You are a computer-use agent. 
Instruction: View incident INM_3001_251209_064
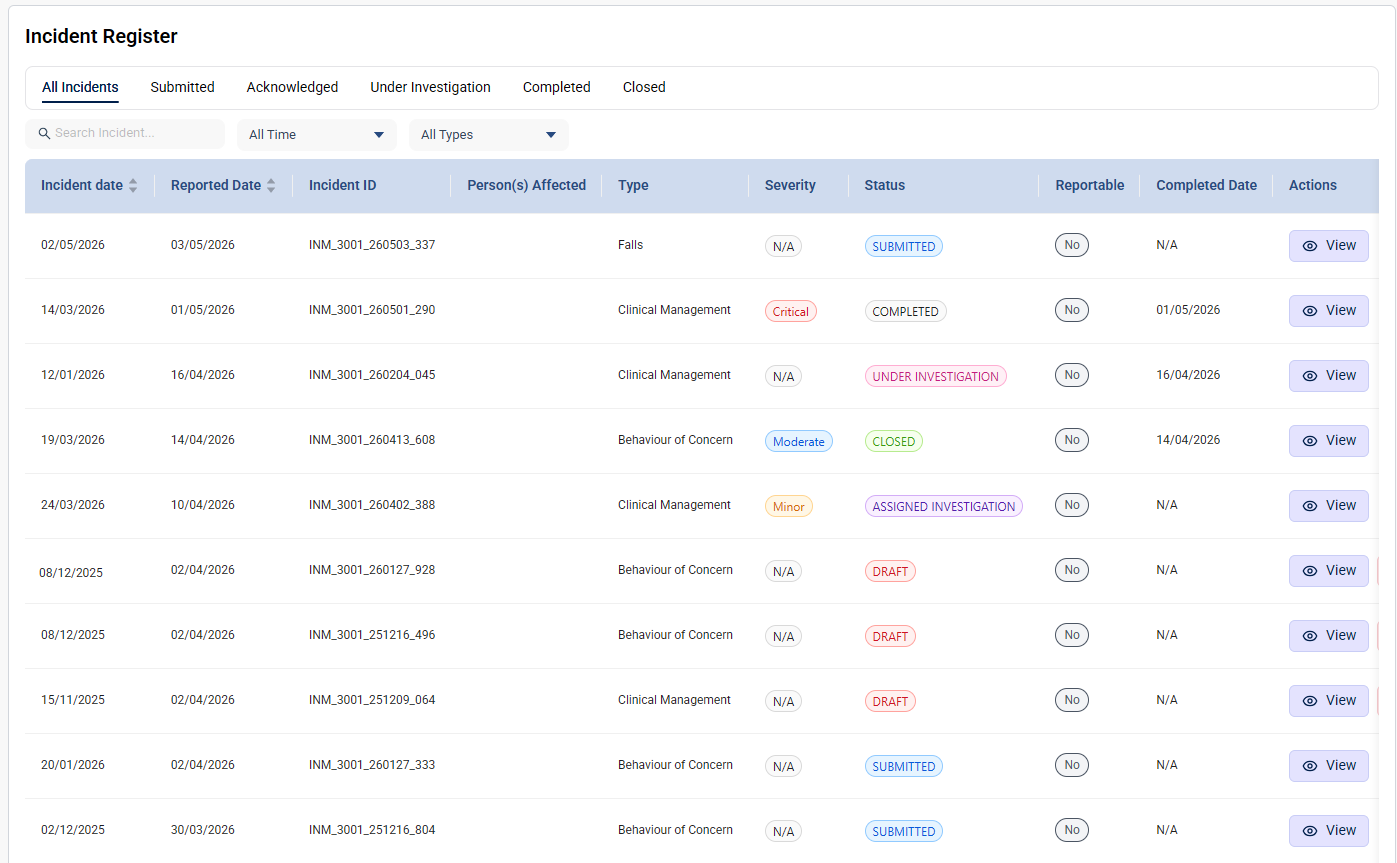coord(1329,701)
